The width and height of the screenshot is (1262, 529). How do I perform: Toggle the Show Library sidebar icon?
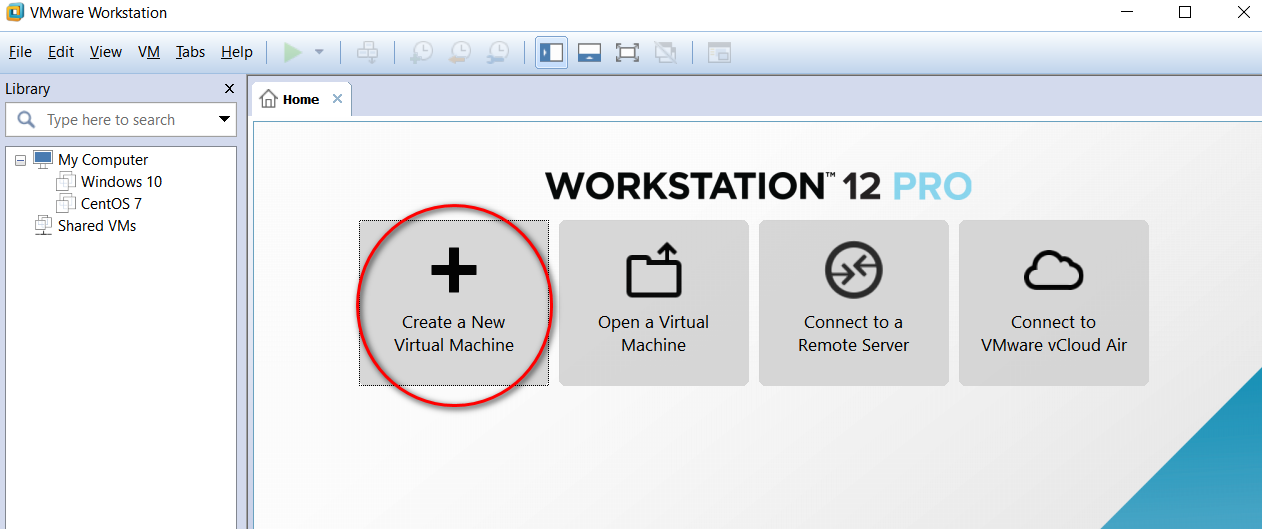click(x=551, y=52)
